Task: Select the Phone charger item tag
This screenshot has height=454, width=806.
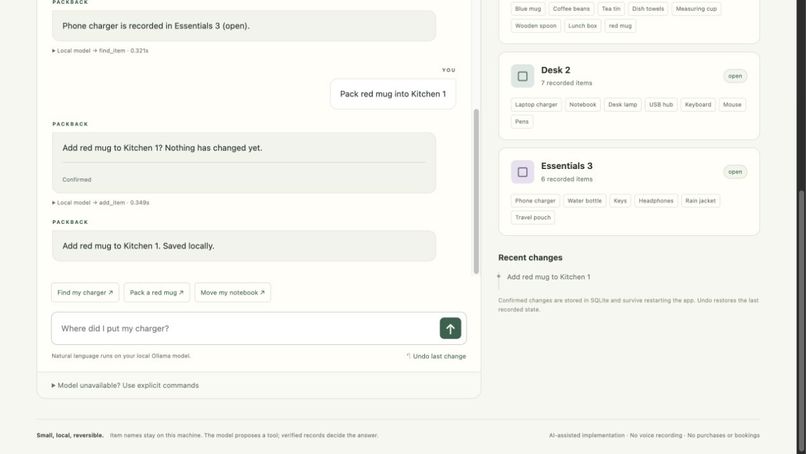Action: click(535, 201)
